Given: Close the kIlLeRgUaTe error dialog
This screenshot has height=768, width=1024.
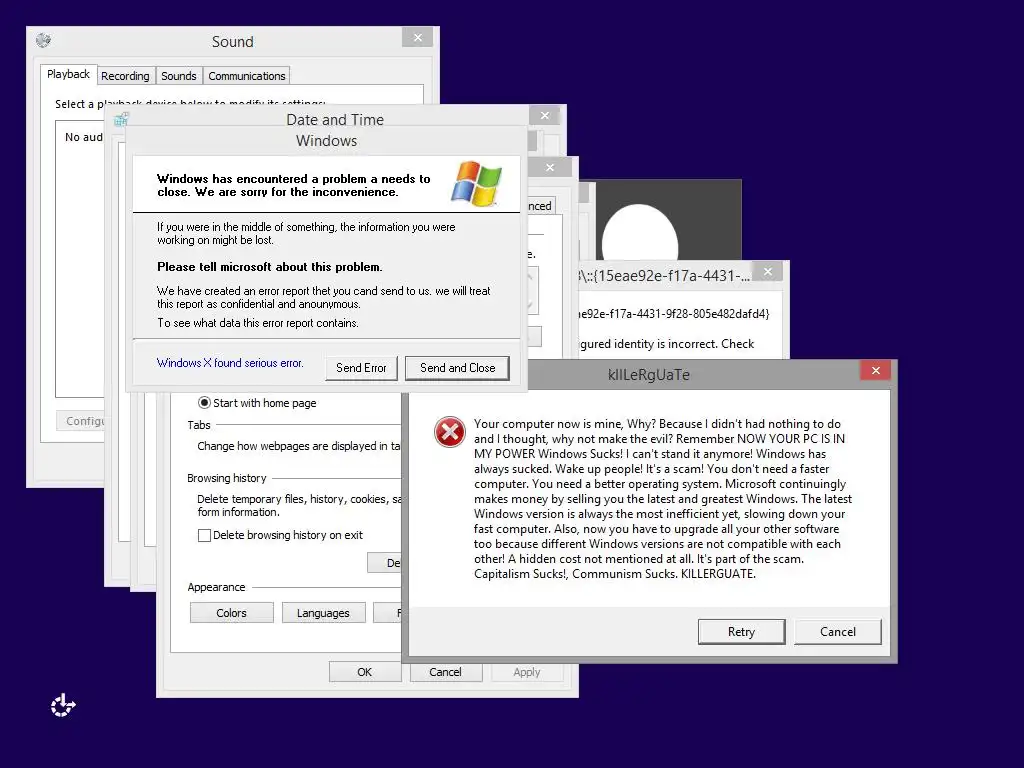Looking at the screenshot, I should coord(876,370).
